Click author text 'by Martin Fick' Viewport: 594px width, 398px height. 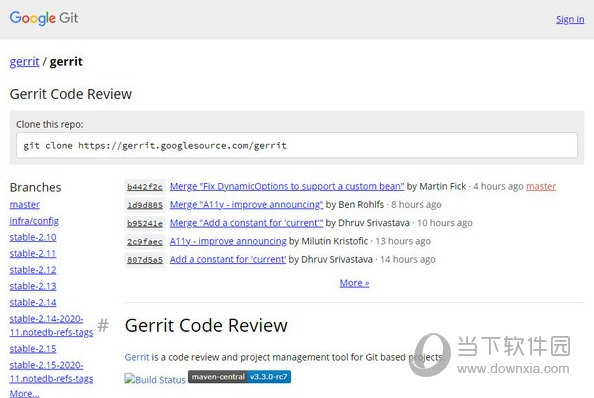(436, 186)
